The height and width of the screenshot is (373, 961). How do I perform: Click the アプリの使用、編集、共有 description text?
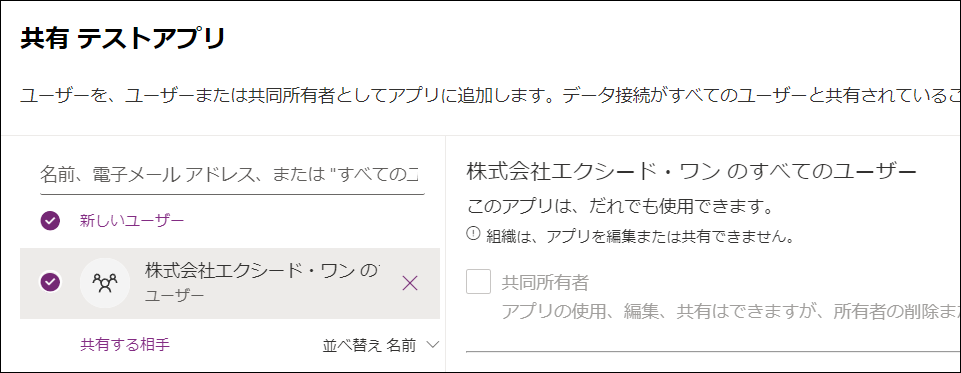click(x=731, y=312)
